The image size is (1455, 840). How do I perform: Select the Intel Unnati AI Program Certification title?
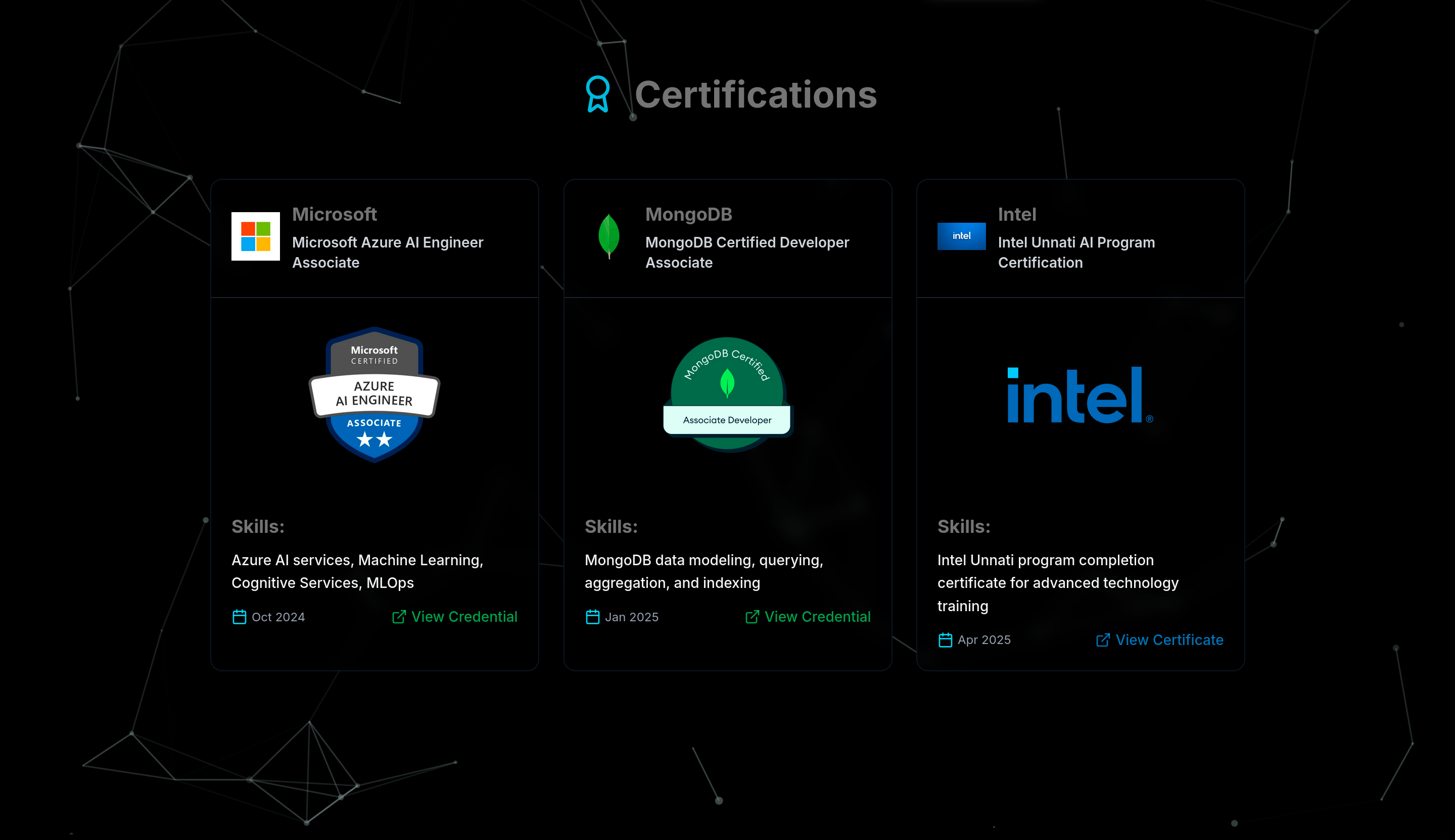pyautogui.click(x=1076, y=252)
